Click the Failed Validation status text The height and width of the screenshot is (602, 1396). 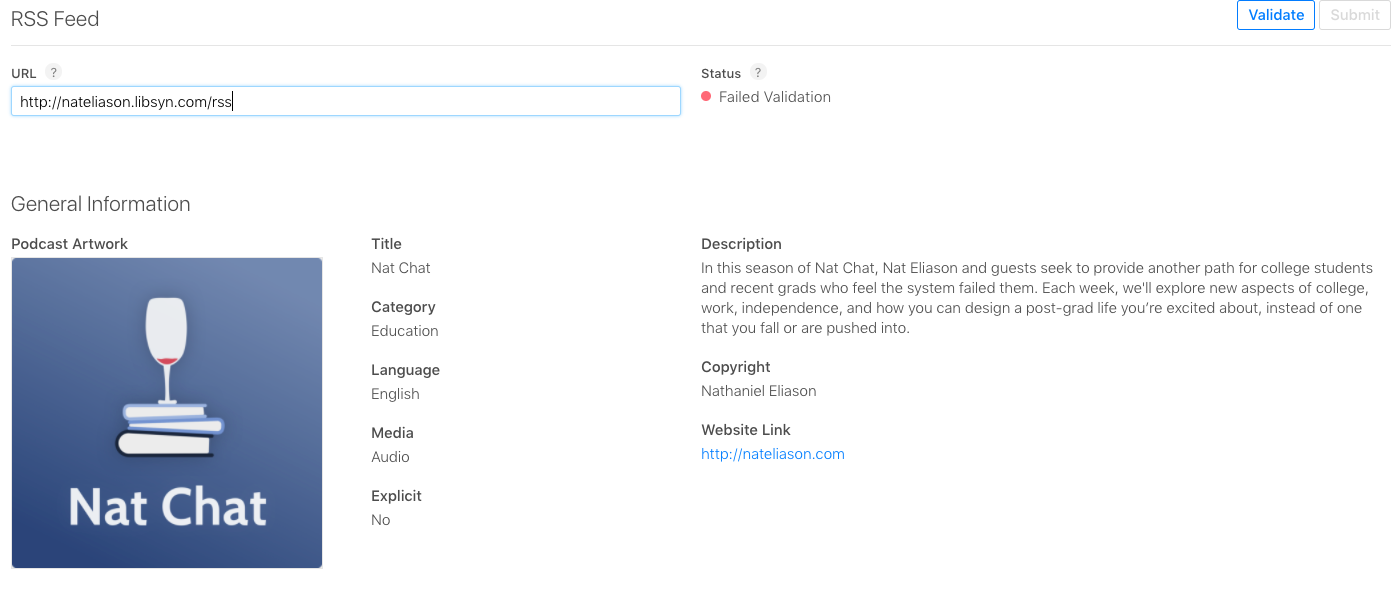coord(775,97)
